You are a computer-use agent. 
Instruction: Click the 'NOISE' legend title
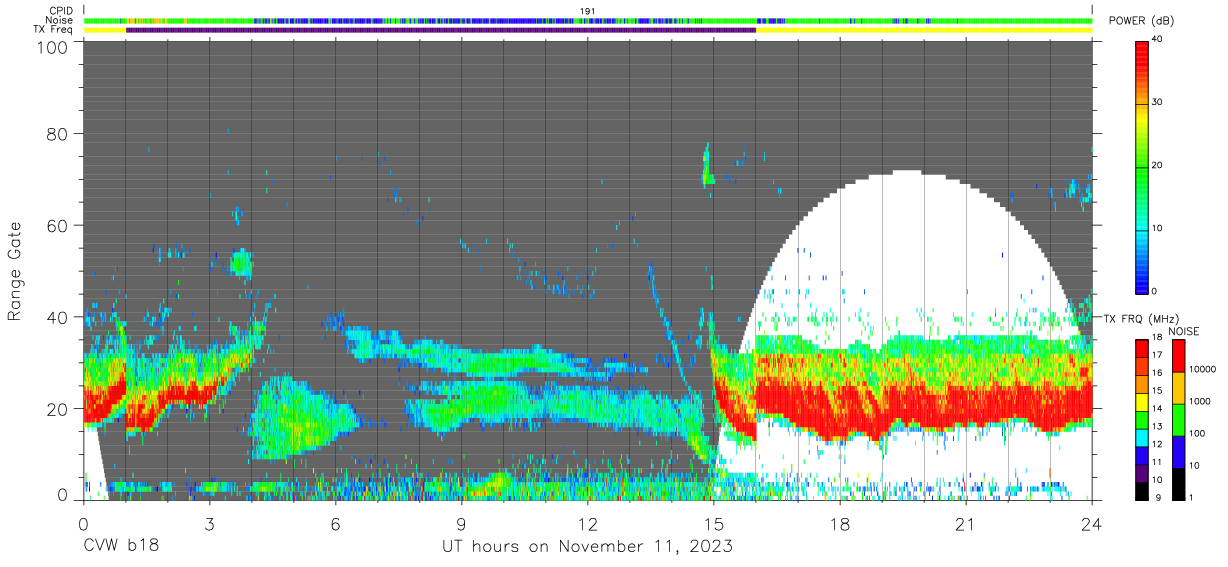pyautogui.click(x=1186, y=331)
